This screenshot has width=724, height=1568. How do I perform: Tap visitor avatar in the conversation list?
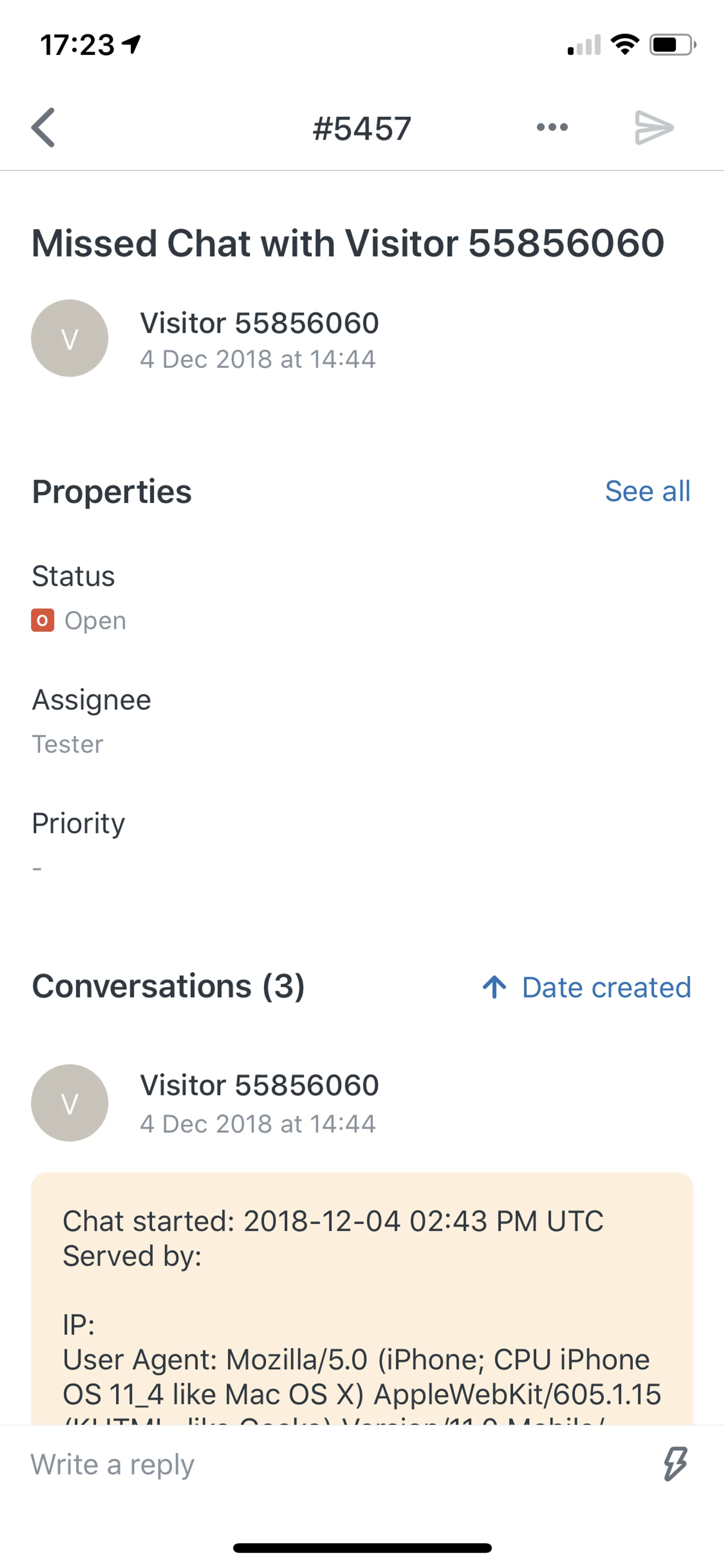click(70, 1103)
